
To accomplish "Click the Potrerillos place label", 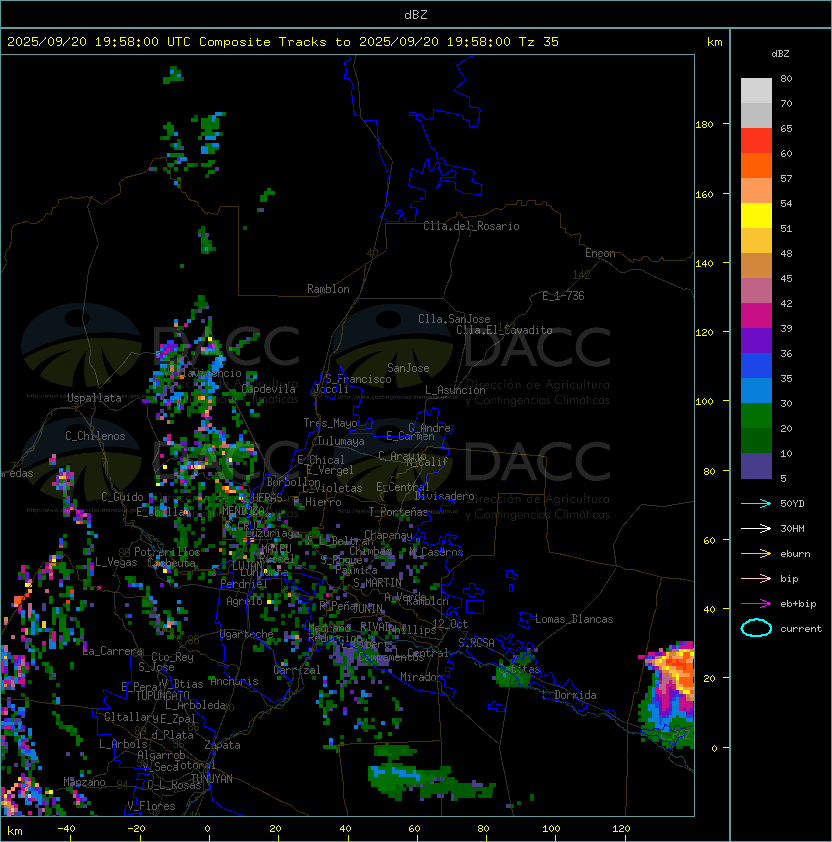I will [167, 551].
